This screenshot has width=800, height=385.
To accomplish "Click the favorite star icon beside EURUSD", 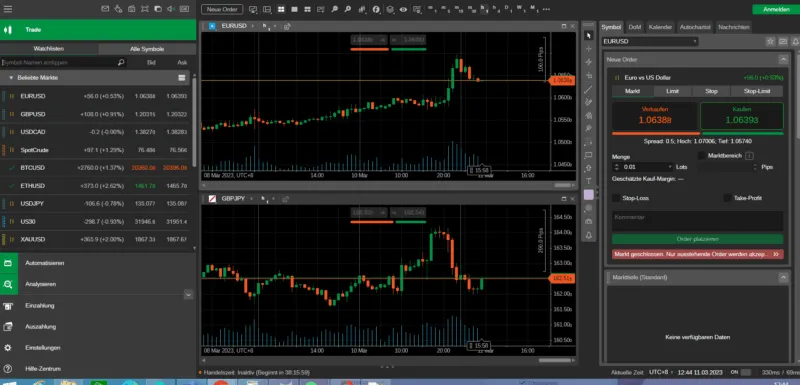I will 770,41.
